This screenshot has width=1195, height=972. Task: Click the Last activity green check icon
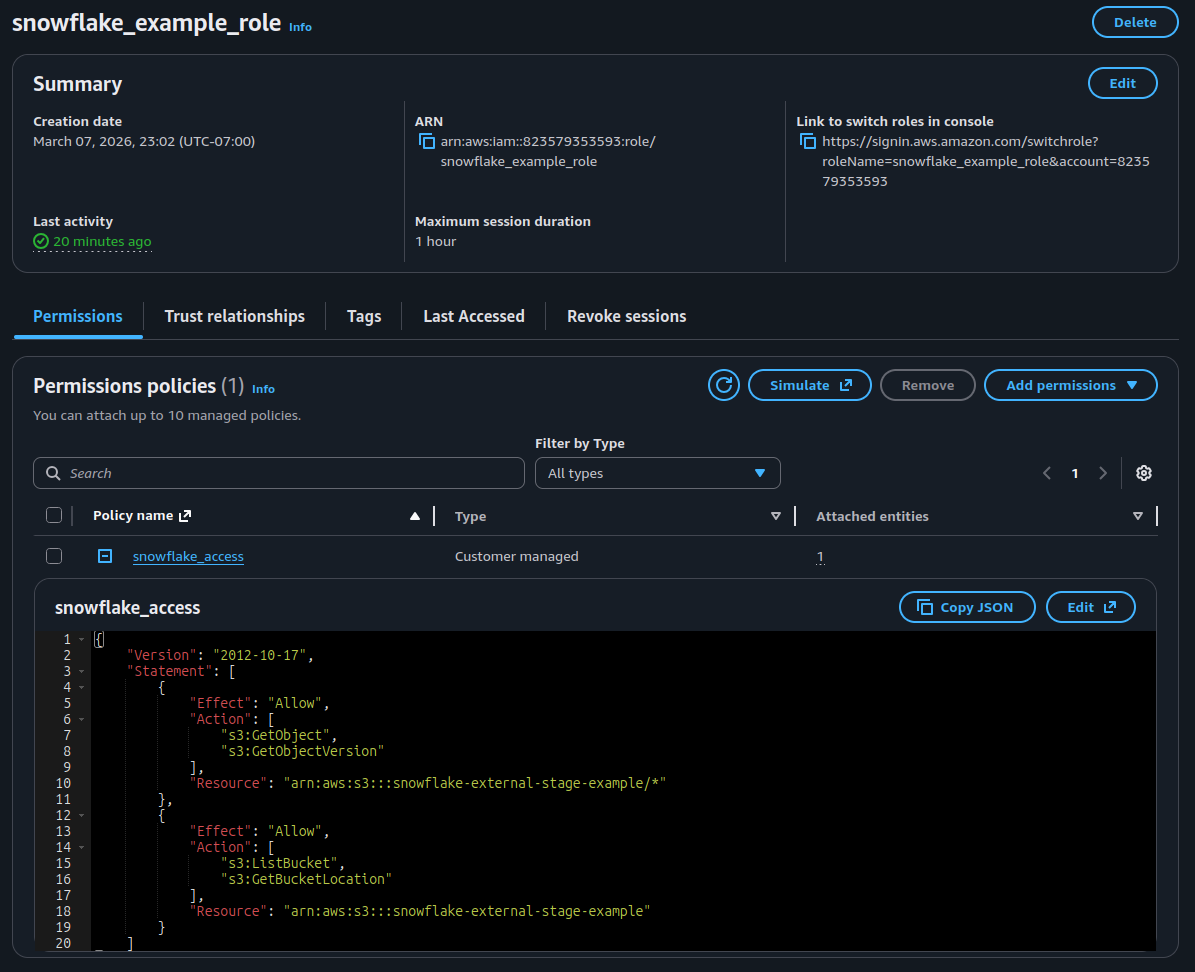[x=41, y=242]
